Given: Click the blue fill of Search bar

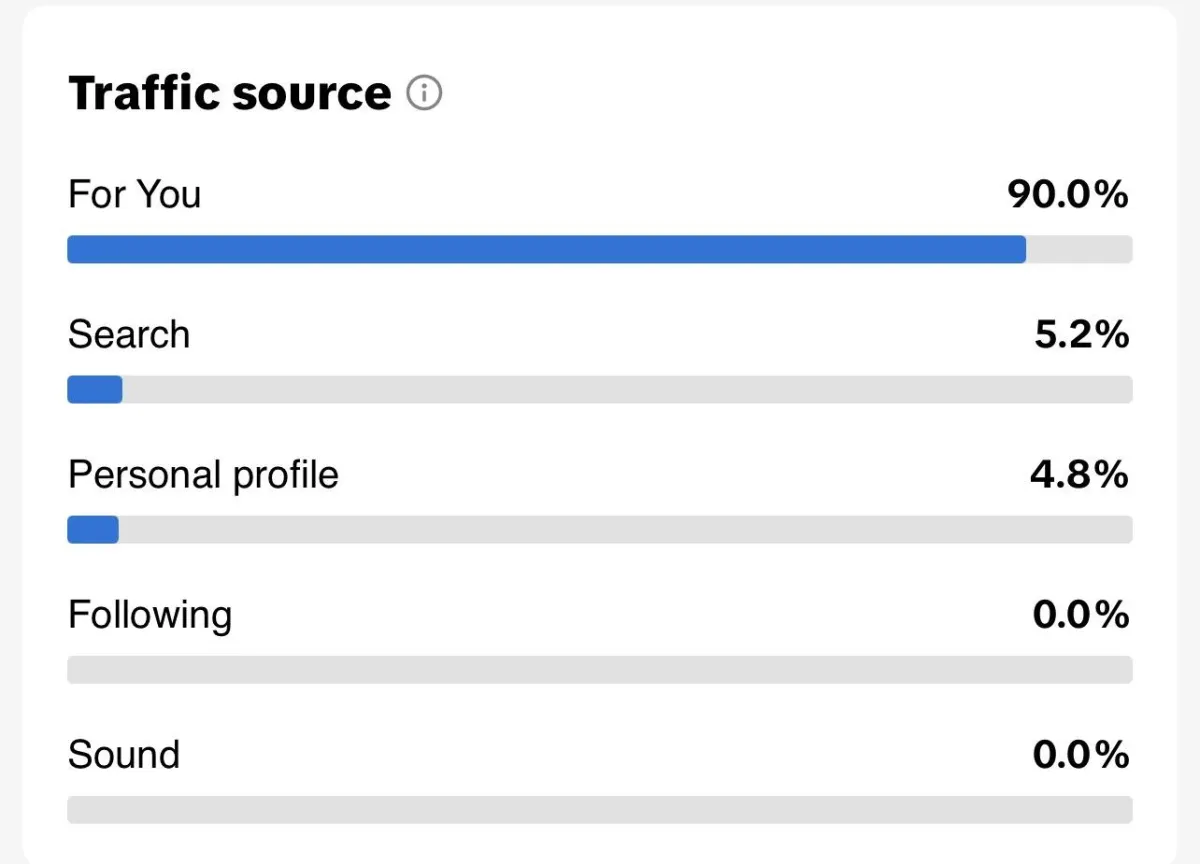Looking at the screenshot, I should click(95, 389).
